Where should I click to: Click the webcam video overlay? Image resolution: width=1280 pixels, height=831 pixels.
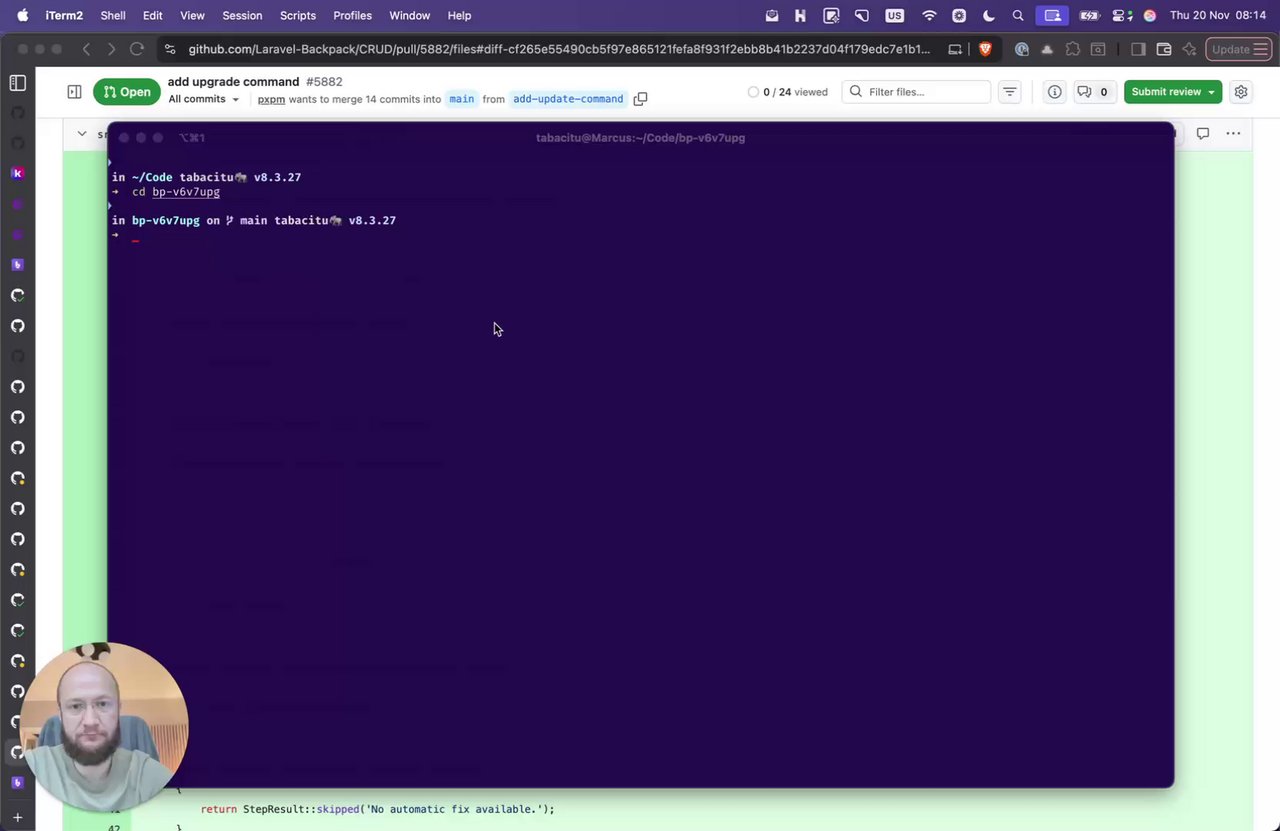pyautogui.click(x=104, y=727)
